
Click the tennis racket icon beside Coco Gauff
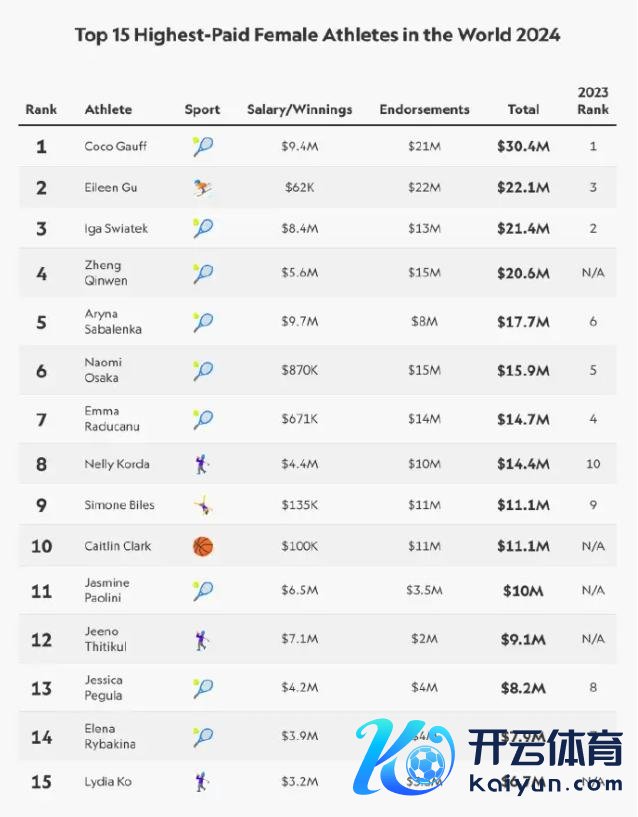pos(203,147)
